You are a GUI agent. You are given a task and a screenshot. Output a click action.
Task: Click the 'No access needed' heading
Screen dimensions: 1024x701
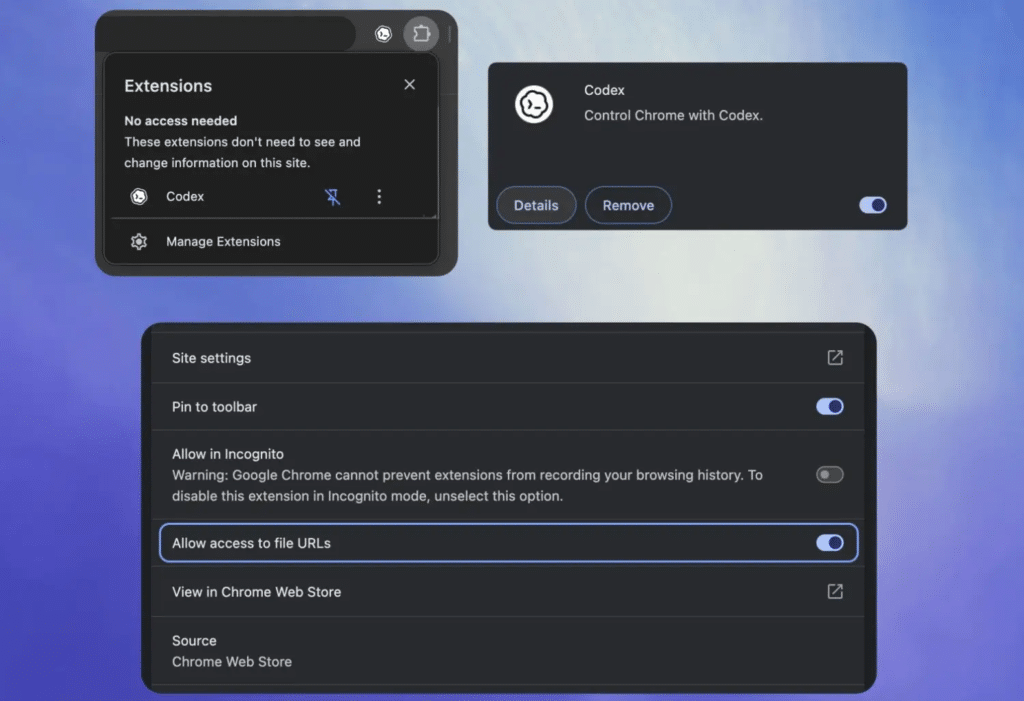pyautogui.click(x=181, y=121)
